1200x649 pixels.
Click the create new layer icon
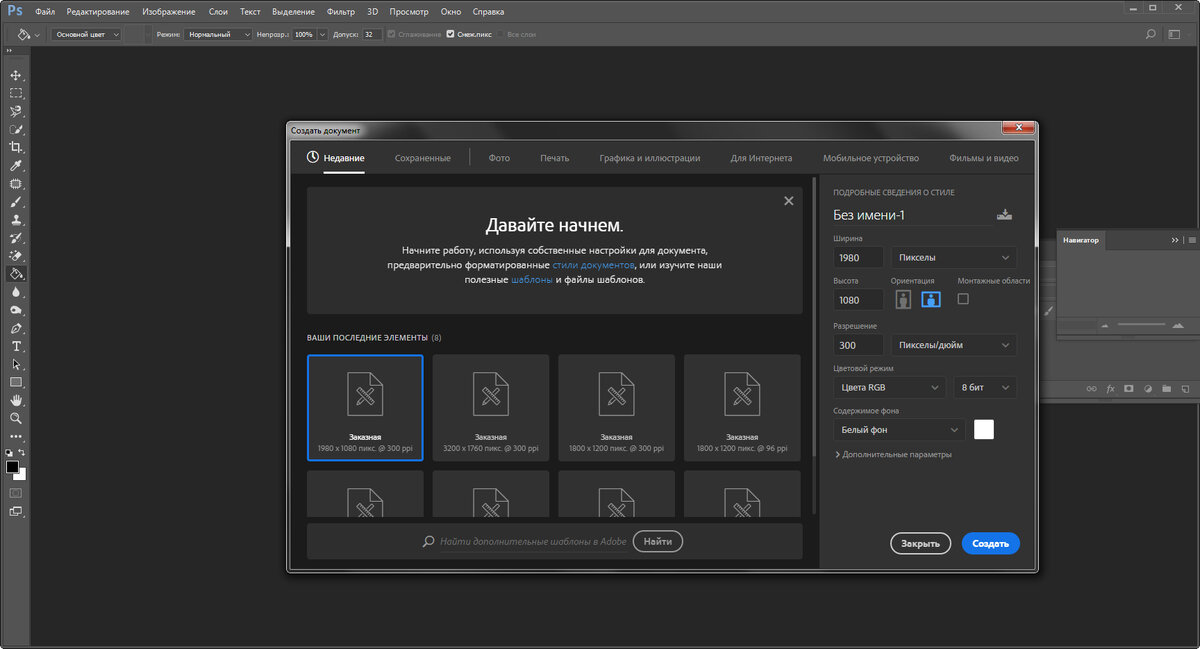[1186, 388]
